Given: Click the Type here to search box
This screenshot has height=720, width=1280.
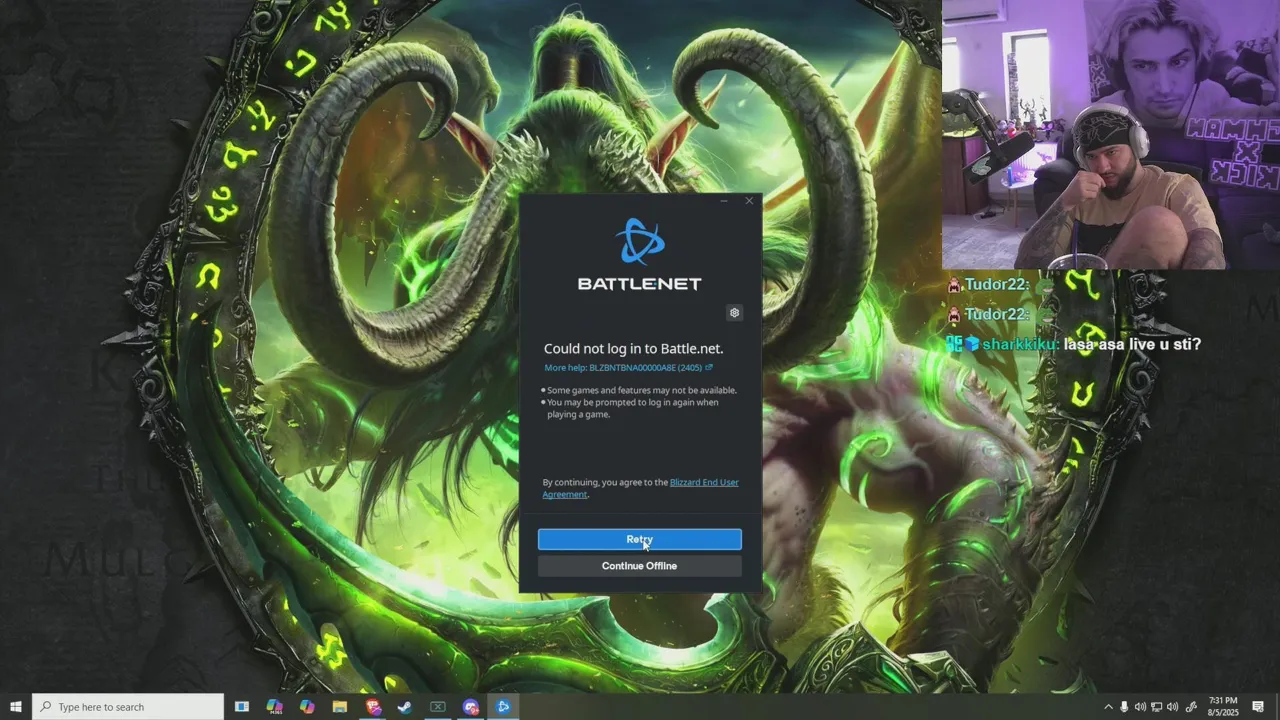Looking at the screenshot, I should pyautogui.click(x=128, y=707).
